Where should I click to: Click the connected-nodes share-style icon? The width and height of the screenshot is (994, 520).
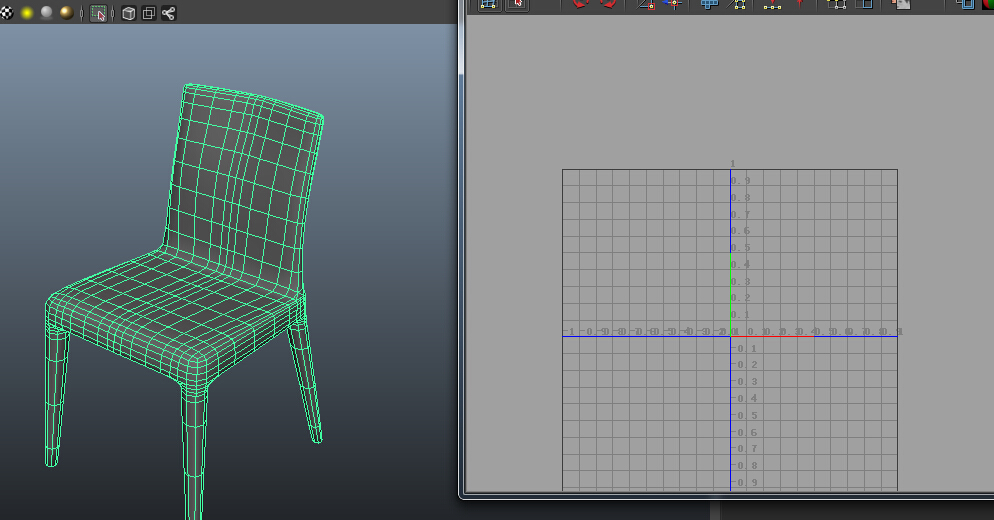[x=168, y=13]
